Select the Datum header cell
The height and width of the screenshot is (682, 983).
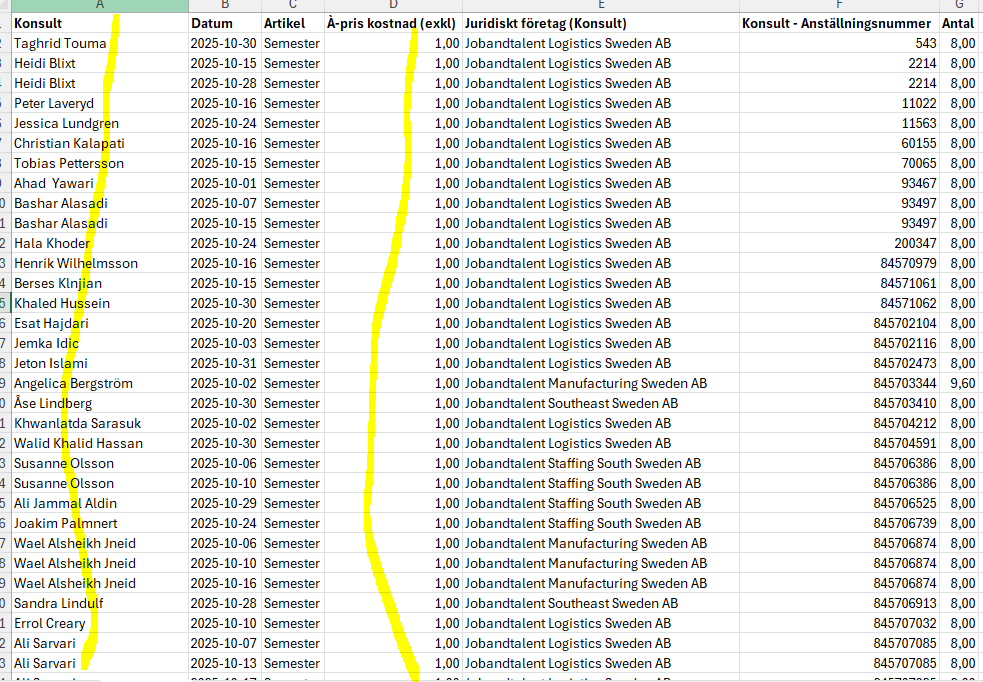click(x=224, y=23)
